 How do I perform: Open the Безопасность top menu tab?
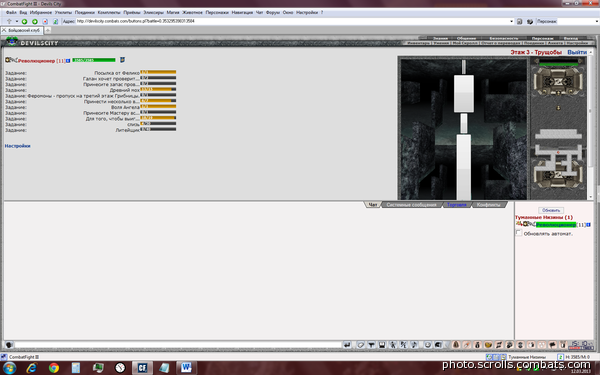(504, 38)
